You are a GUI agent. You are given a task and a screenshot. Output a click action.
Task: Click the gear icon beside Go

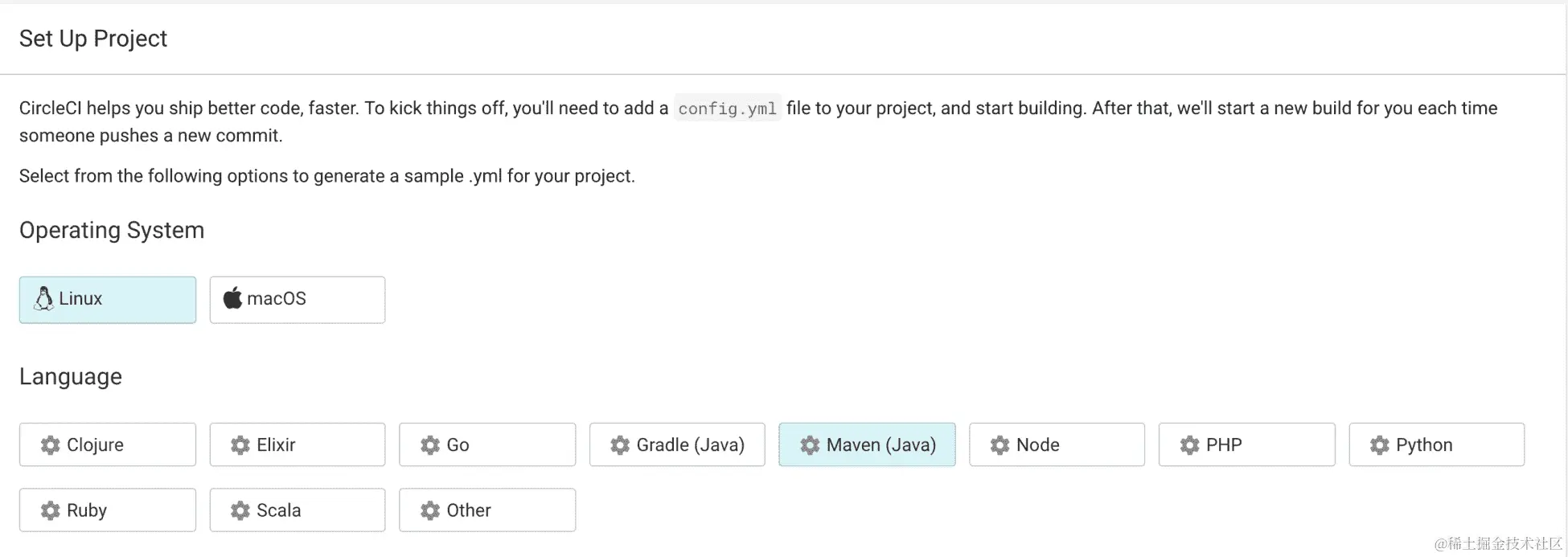[430, 445]
